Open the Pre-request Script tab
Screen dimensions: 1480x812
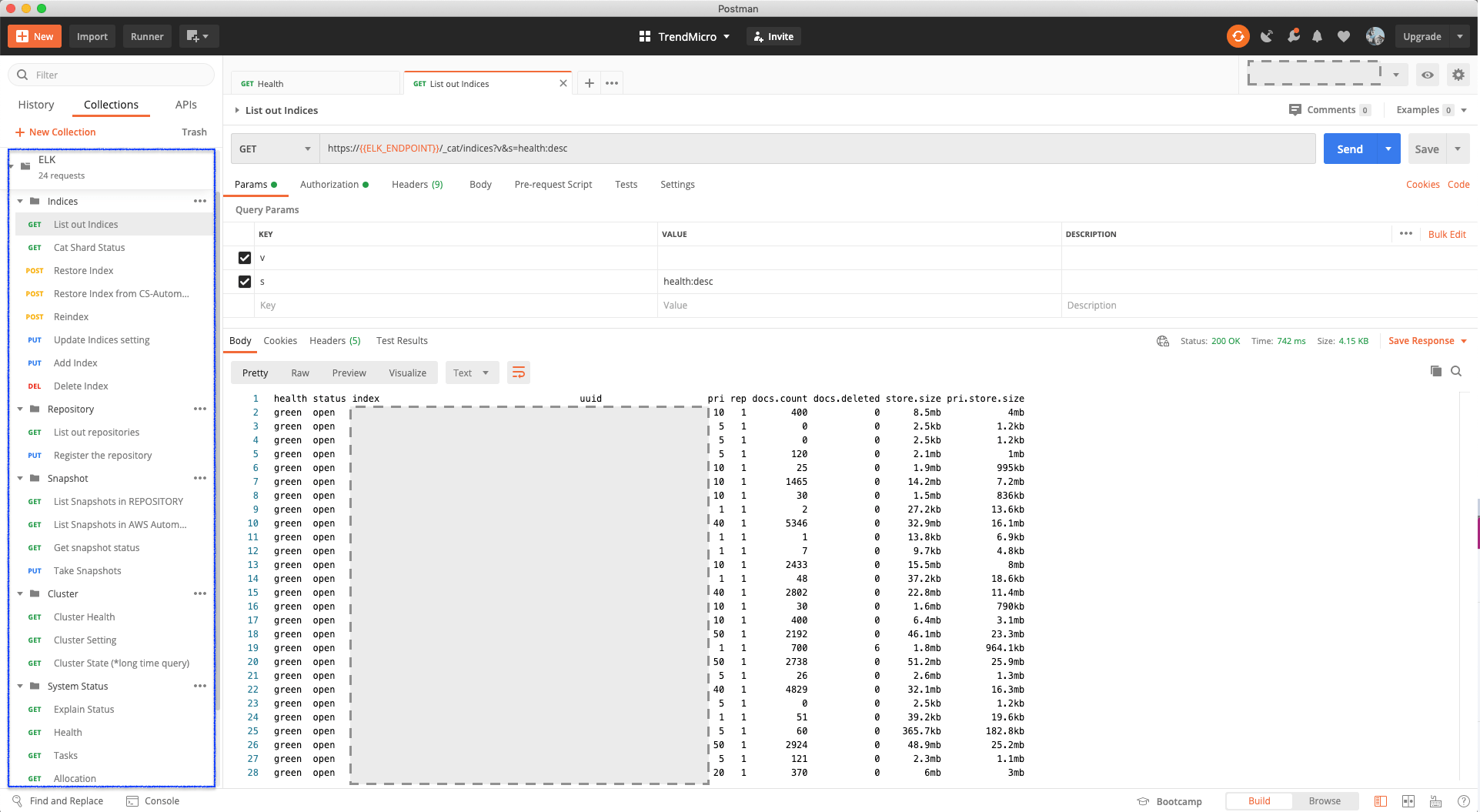coord(553,185)
